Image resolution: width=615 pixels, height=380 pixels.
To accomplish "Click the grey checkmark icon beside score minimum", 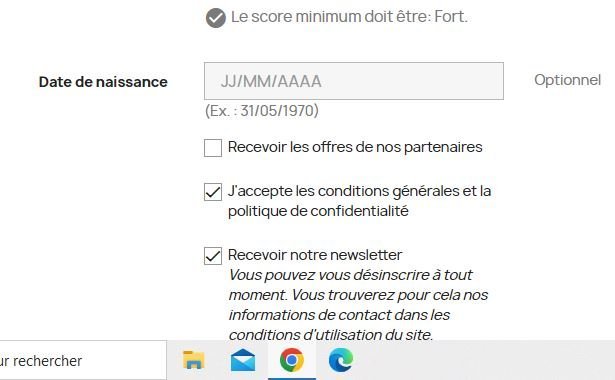I will (216, 18).
